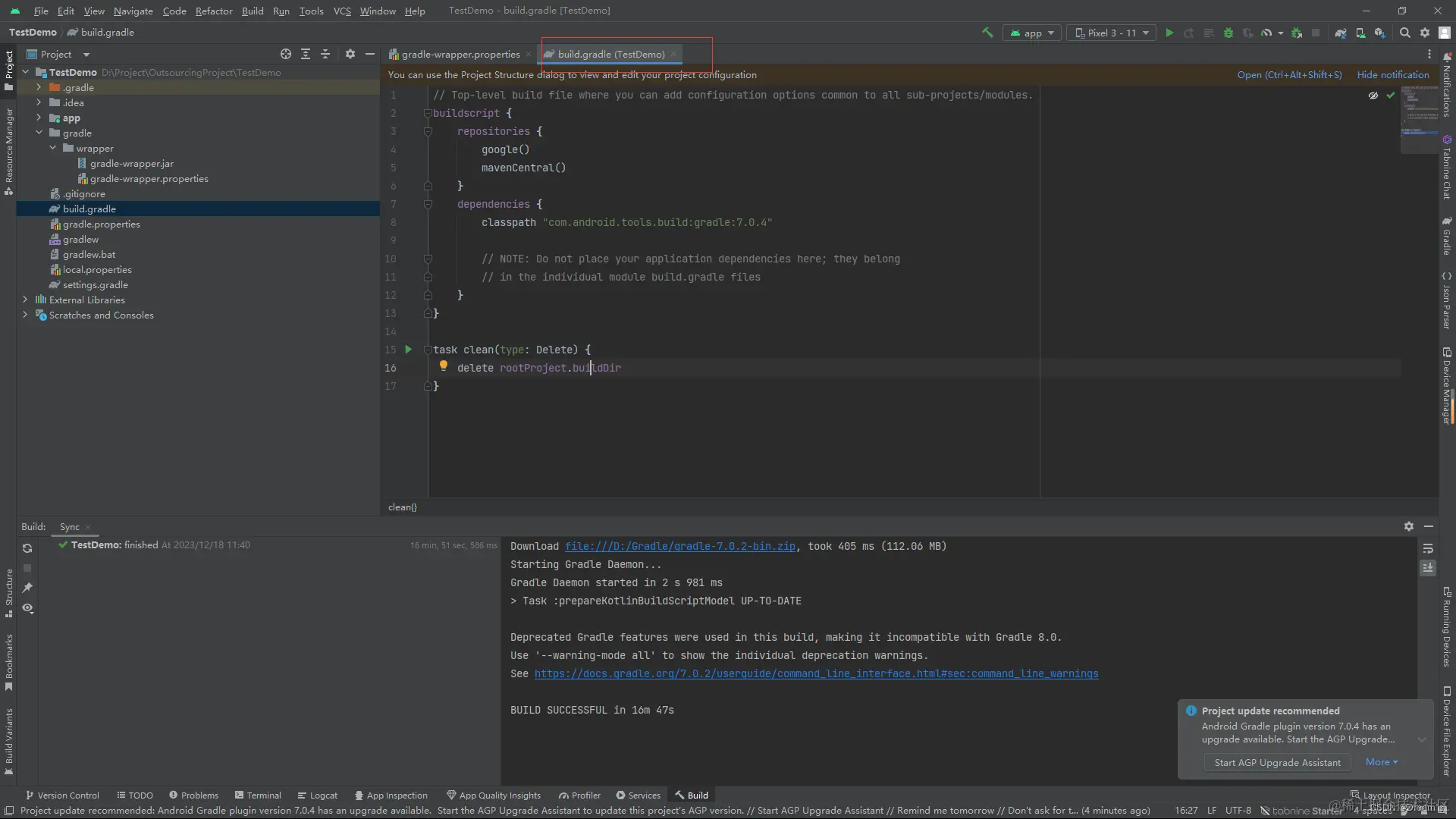Click the Sync reload icon in Build panel
This screenshot has width=1456, height=819.
(x=27, y=548)
